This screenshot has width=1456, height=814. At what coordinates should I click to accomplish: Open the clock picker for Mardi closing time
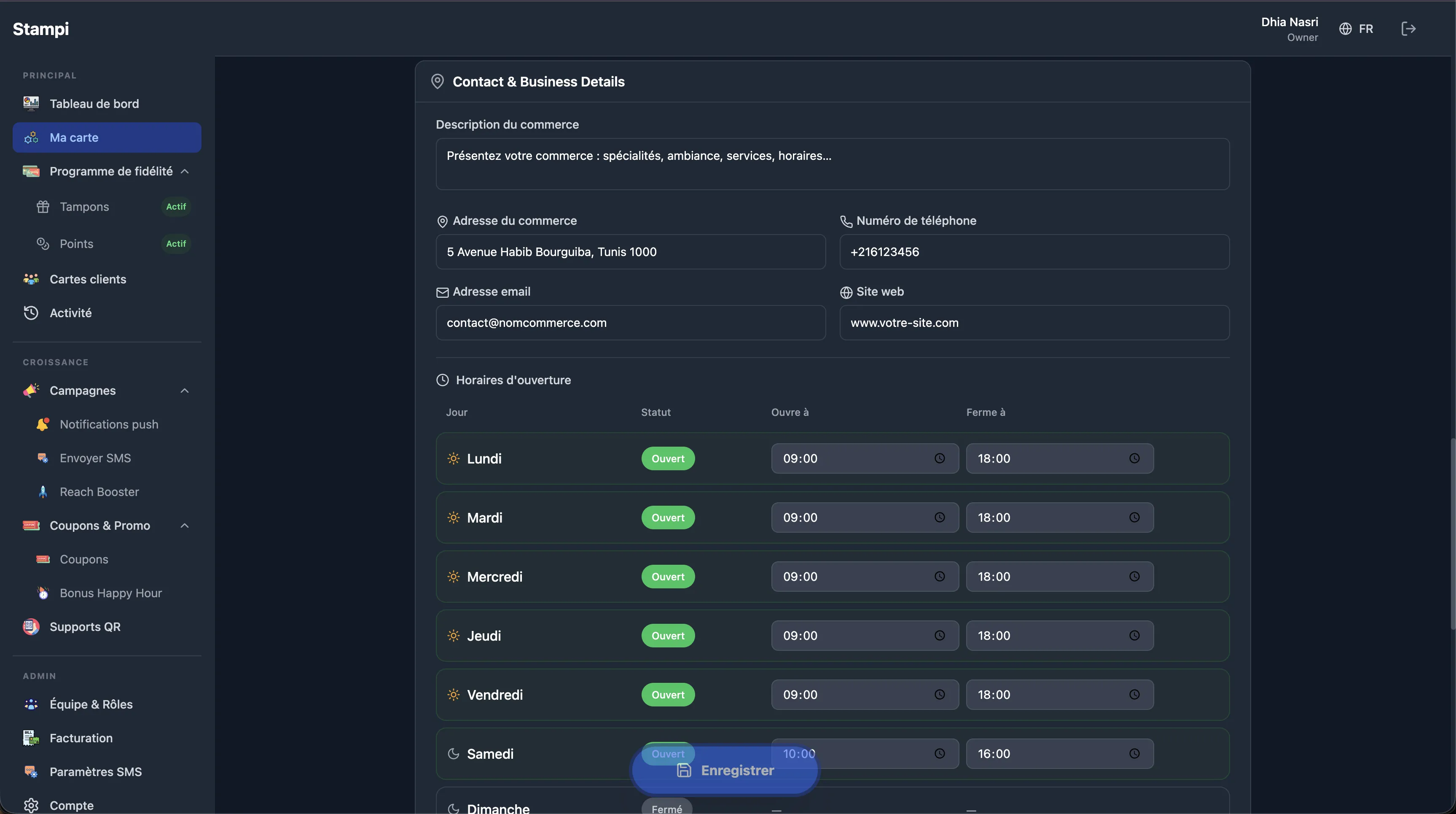(x=1134, y=518)
